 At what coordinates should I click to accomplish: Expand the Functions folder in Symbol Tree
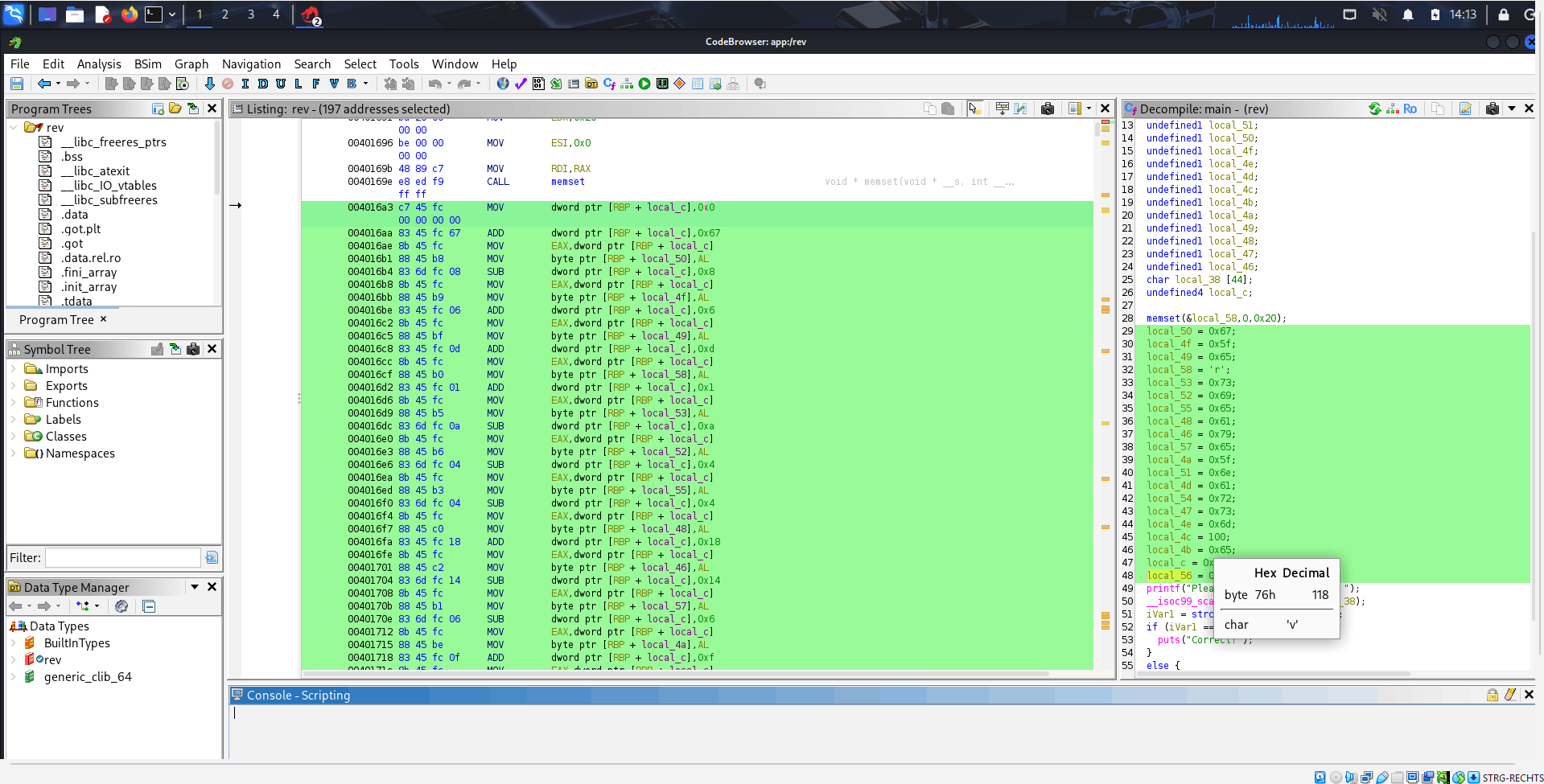(x=14, y=403)
